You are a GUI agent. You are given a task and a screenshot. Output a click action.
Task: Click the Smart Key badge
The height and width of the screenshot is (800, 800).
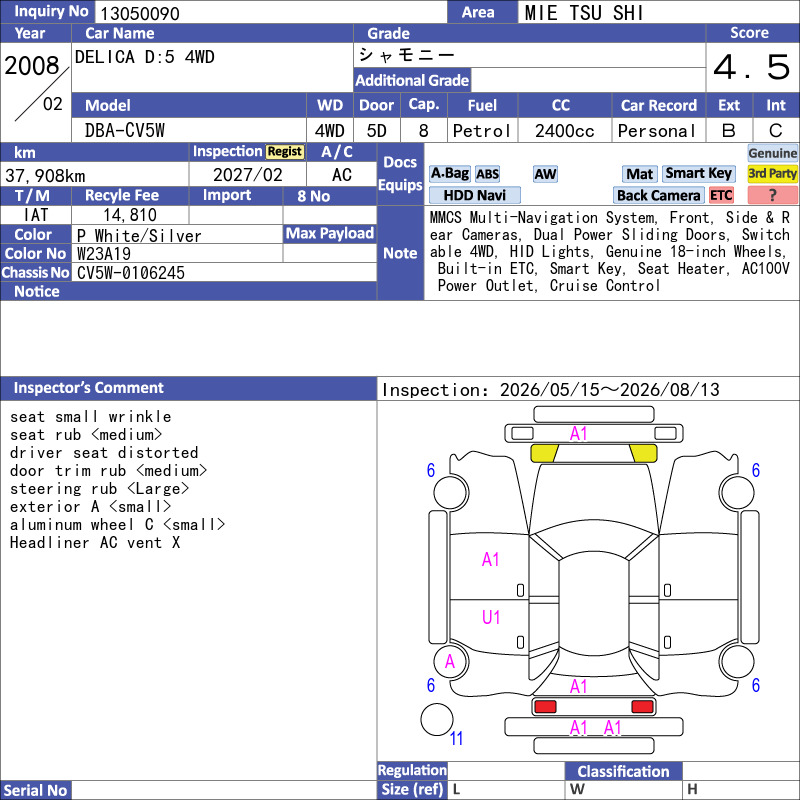(698, 173)
